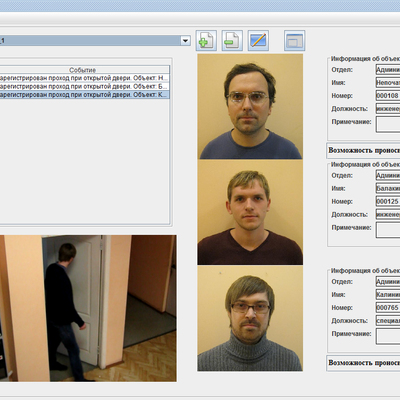This screenshot has height=400, width=400.
Task: Select the highlighted event row ending Объект: К
Action: pos(85,95)
